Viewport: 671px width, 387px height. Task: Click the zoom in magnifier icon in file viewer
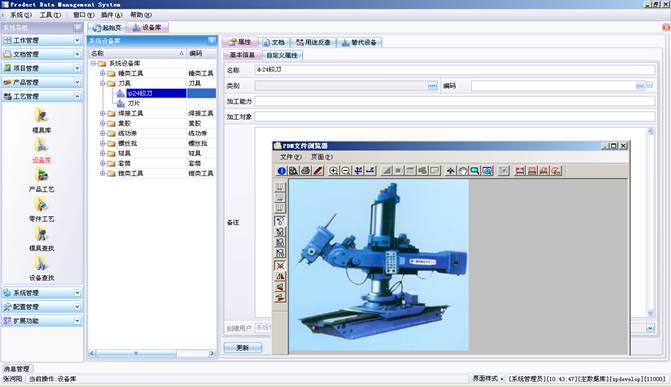(333, 171)
